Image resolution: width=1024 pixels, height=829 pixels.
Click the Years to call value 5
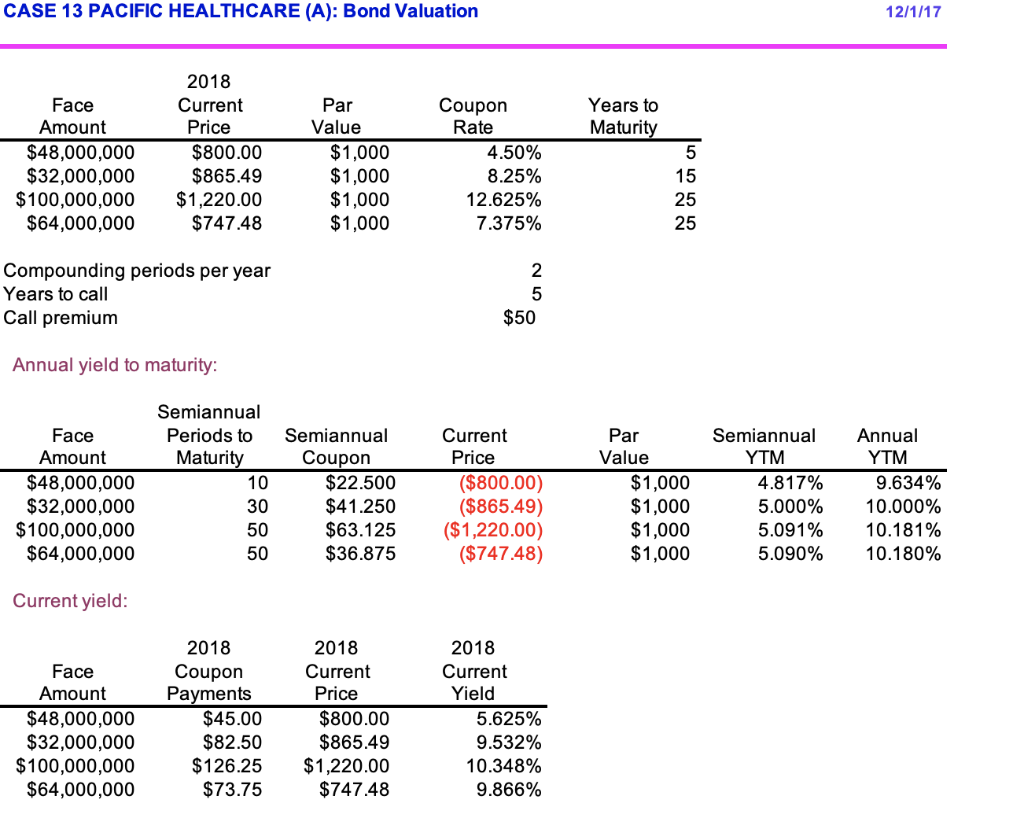pyautogui.click(x=536, y=294)
